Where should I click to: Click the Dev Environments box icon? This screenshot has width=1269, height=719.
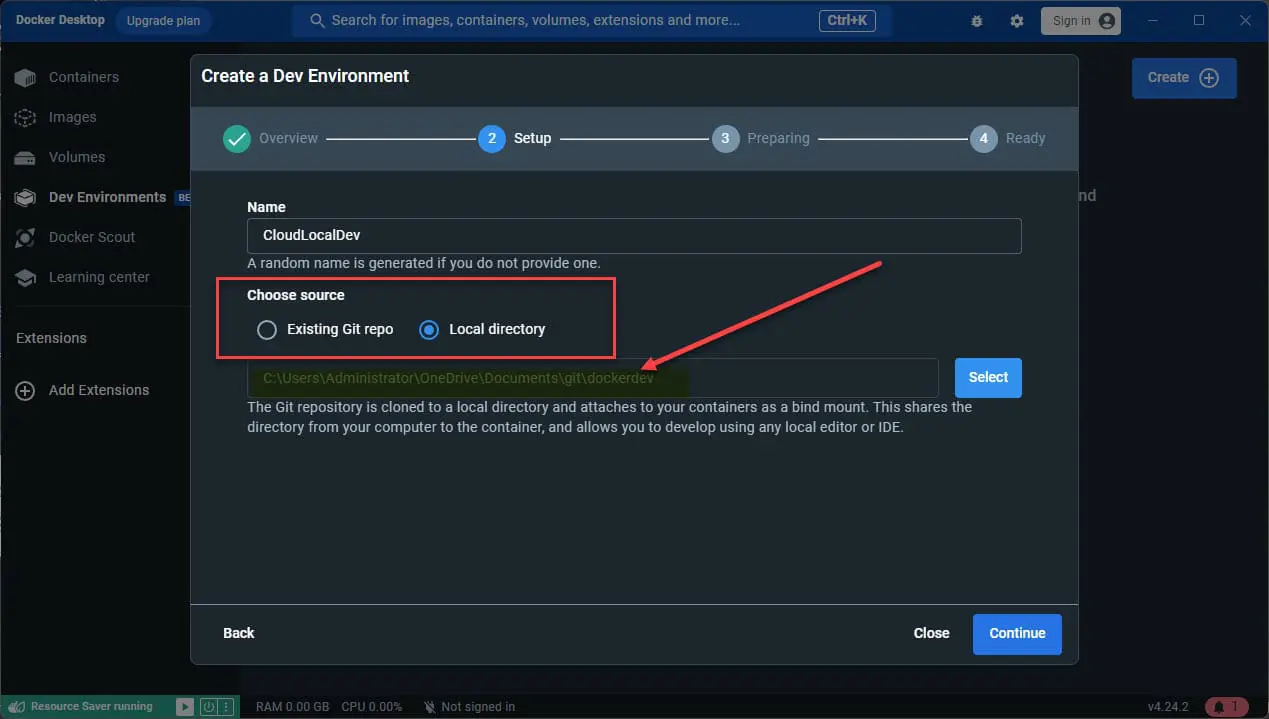25,197
